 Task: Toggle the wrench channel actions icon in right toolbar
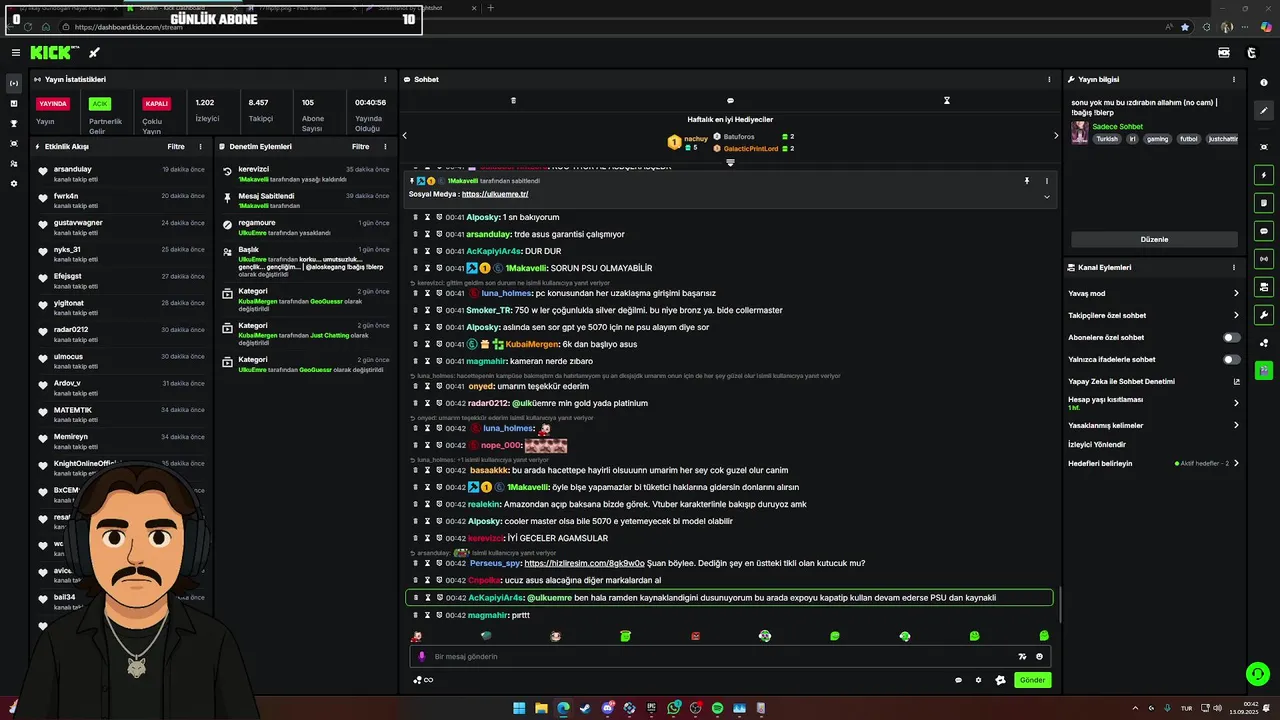point(1264,315)
